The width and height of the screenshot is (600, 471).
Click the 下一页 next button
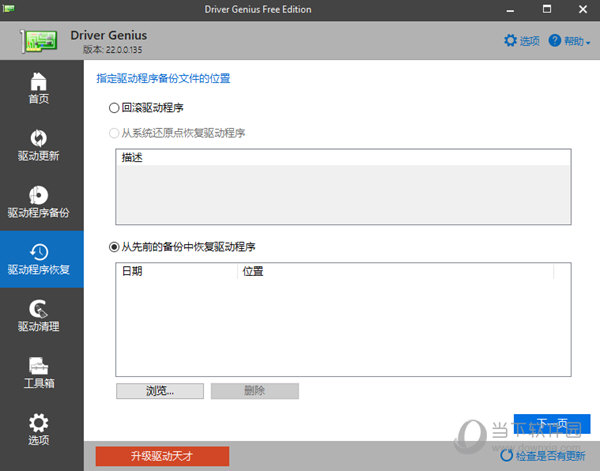(x=552, y=424)
